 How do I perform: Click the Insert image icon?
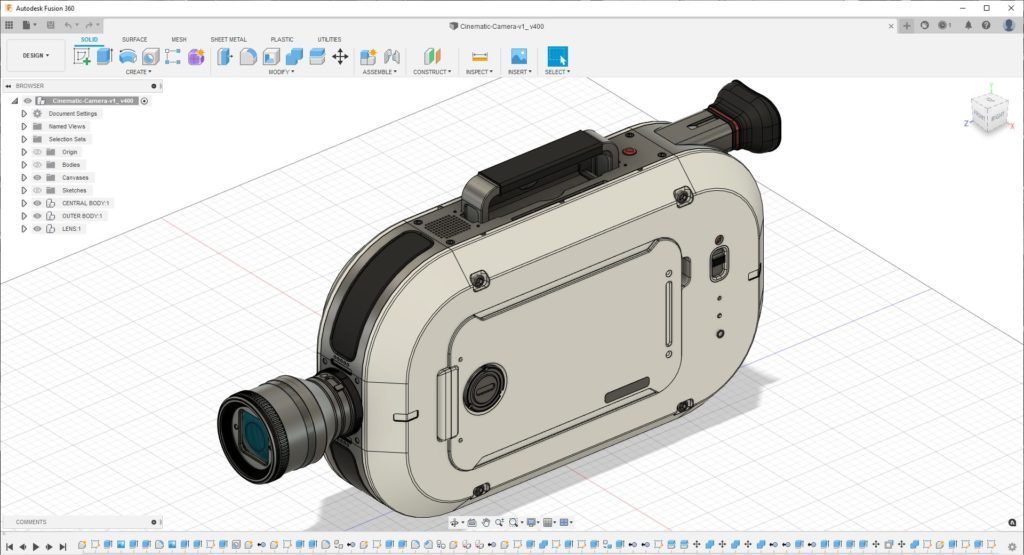pyautogui.click(x=518, y=57)
